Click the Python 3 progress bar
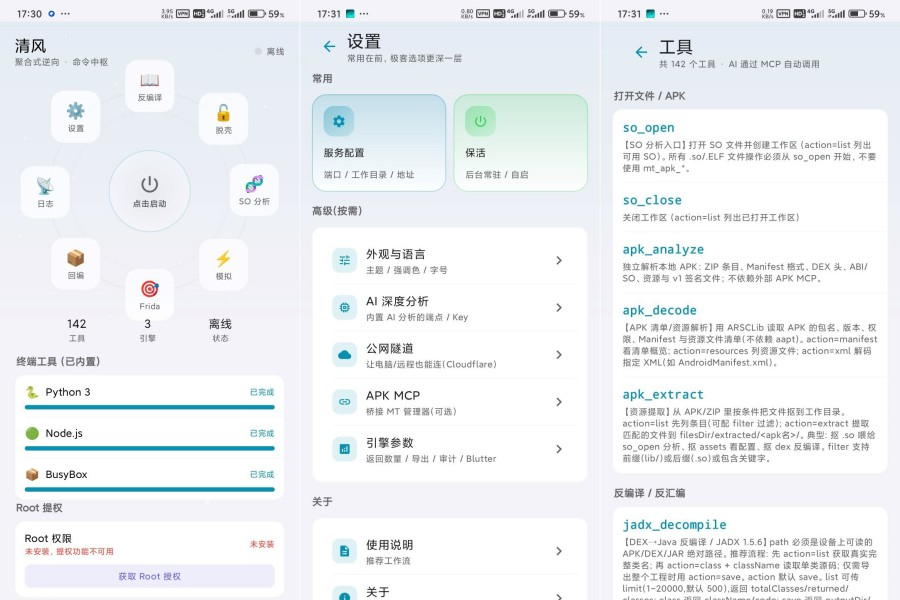This screenshot has height=600, width=900. coord(149,407)
